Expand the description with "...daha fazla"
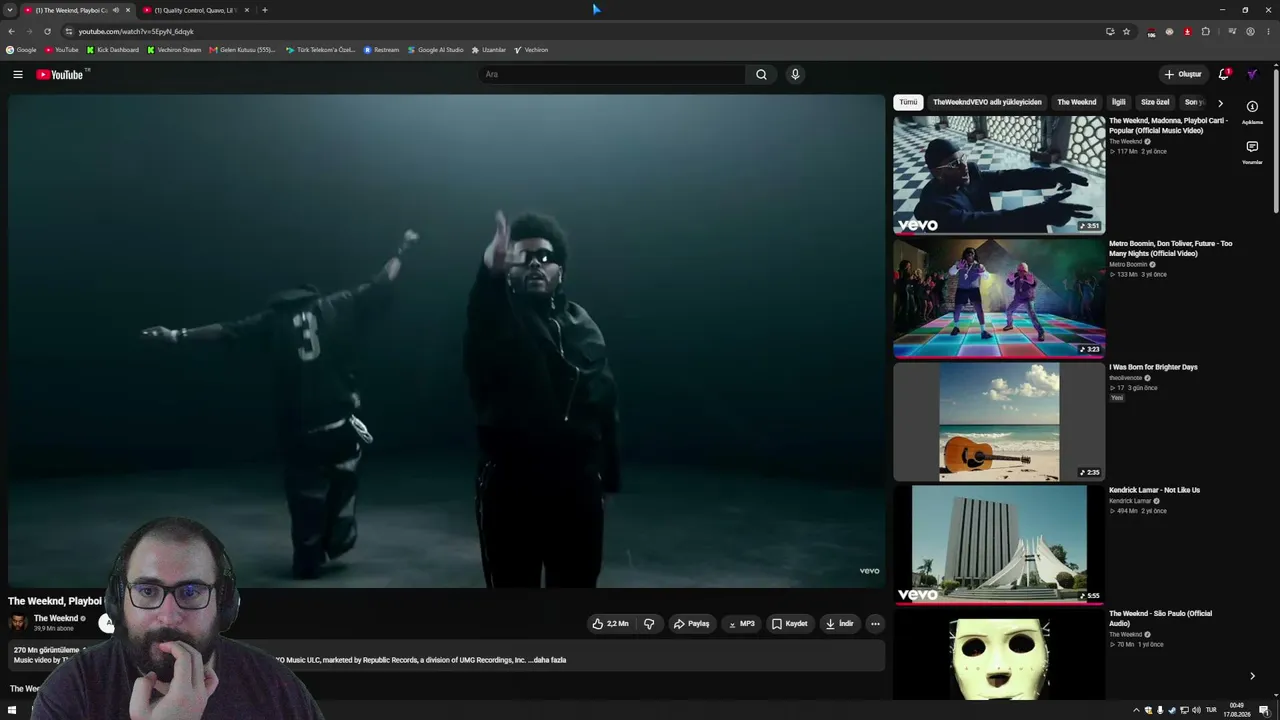Viewport: 1280px width, 720px height. click(547, 660)
